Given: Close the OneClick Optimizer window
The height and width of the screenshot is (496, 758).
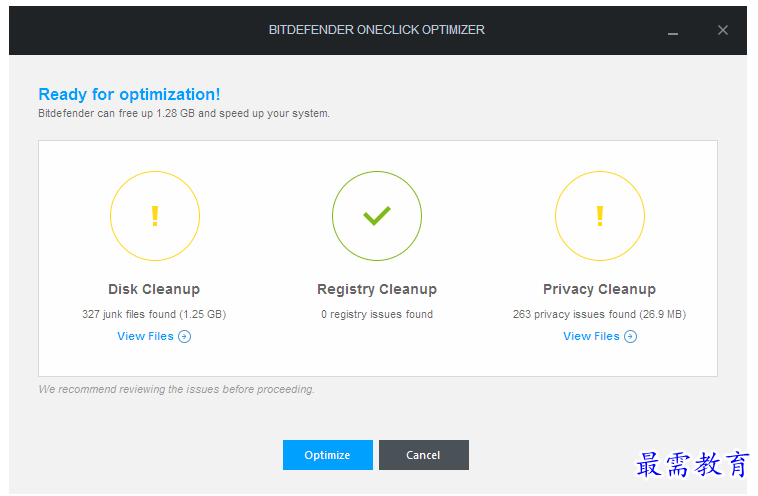Looking at the screenshot, I should (723, 30).
